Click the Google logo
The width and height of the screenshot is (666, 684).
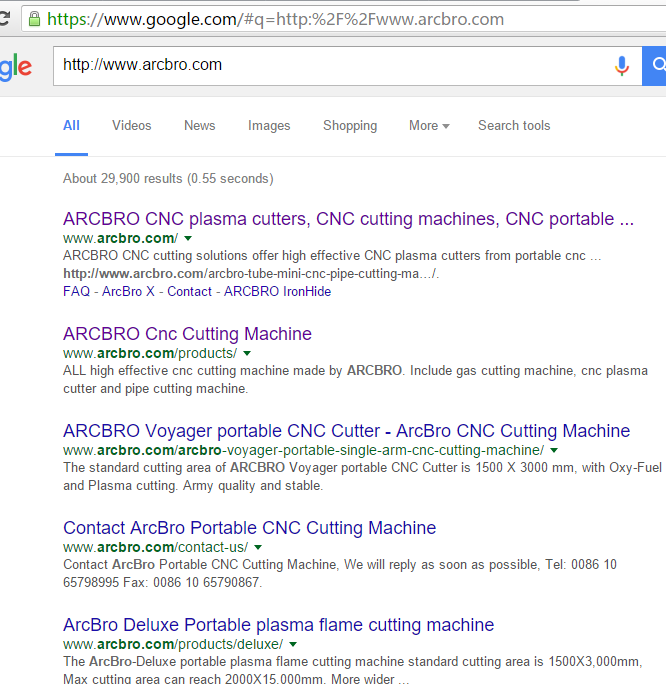[x=16, y=67]
